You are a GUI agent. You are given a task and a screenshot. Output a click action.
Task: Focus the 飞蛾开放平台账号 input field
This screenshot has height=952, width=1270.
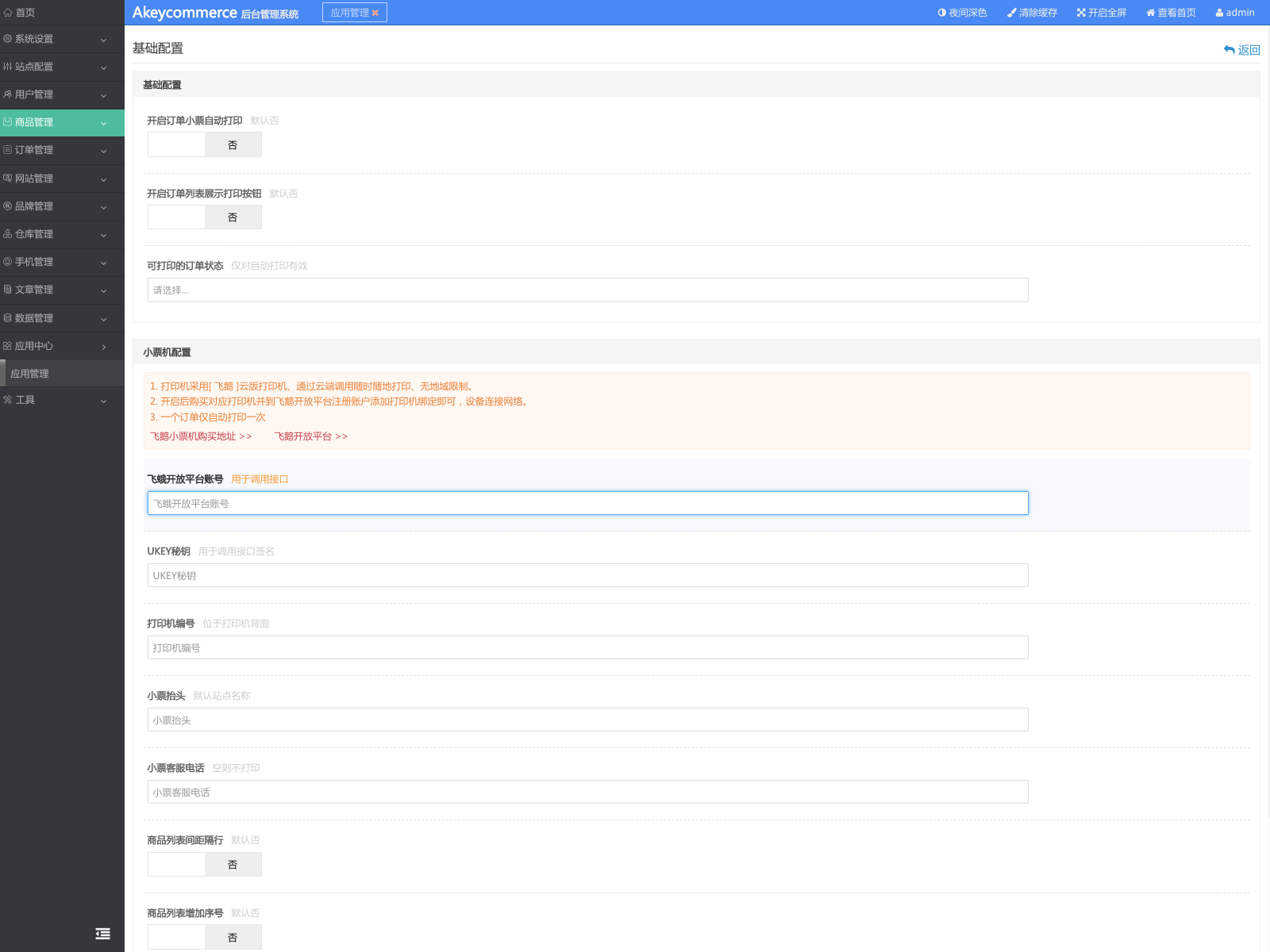pyautogui.click(x=587, y=503)
